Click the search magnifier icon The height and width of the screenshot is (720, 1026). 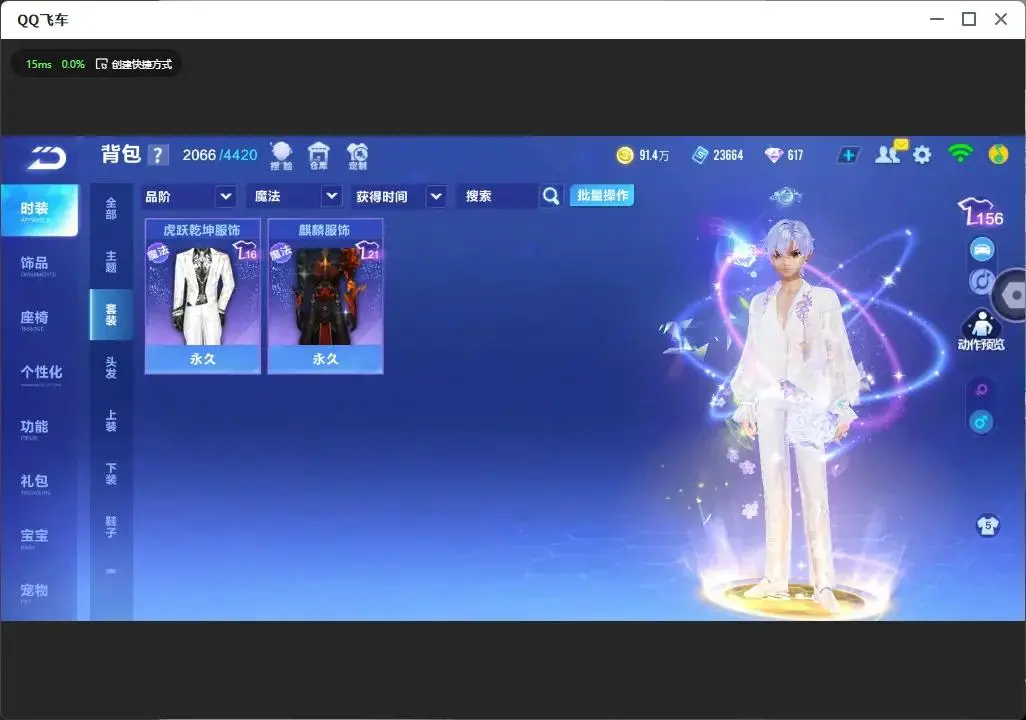click(551, 196)
